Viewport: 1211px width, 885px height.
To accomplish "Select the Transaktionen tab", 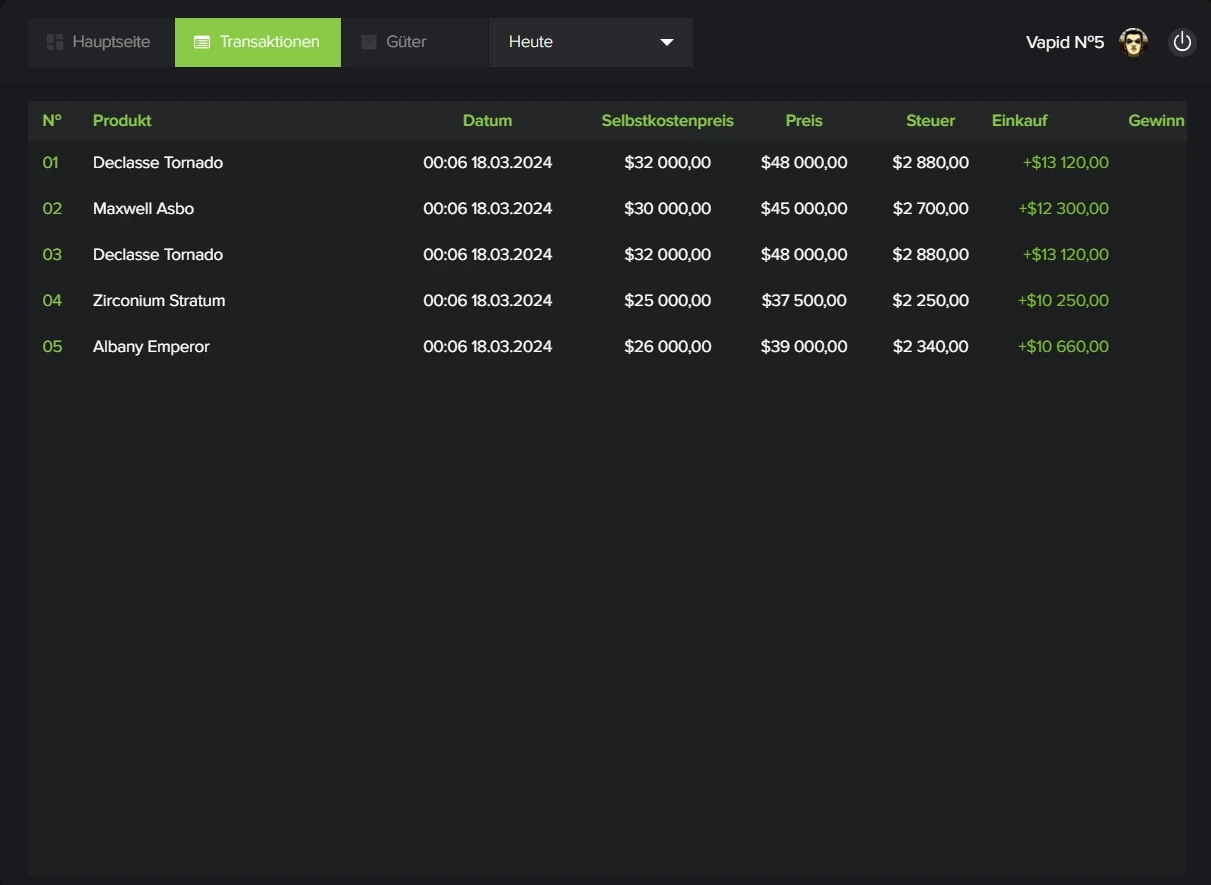I will point(269,42).
